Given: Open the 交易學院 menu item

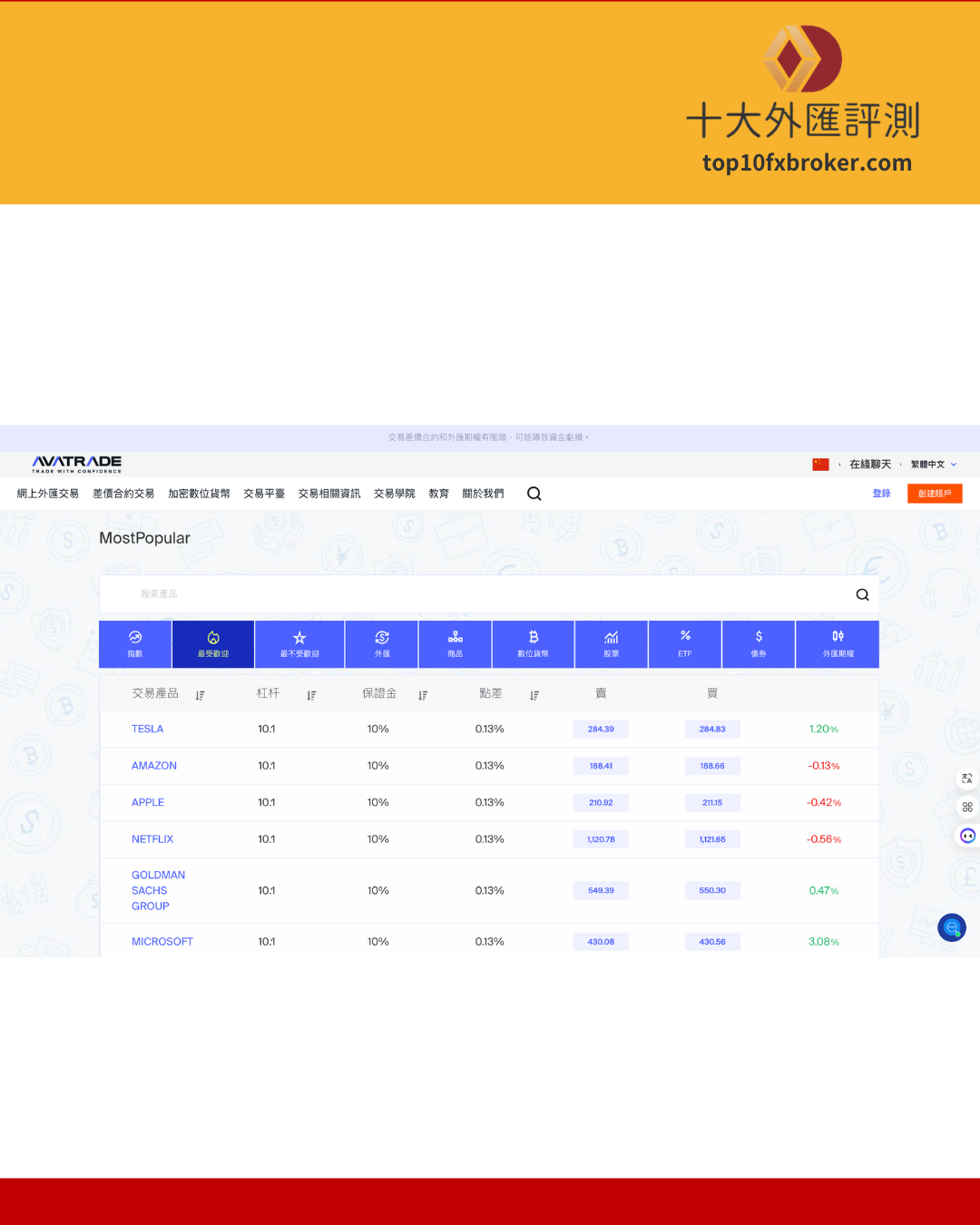Looking at the screenshot, I should tap(395, 494).
